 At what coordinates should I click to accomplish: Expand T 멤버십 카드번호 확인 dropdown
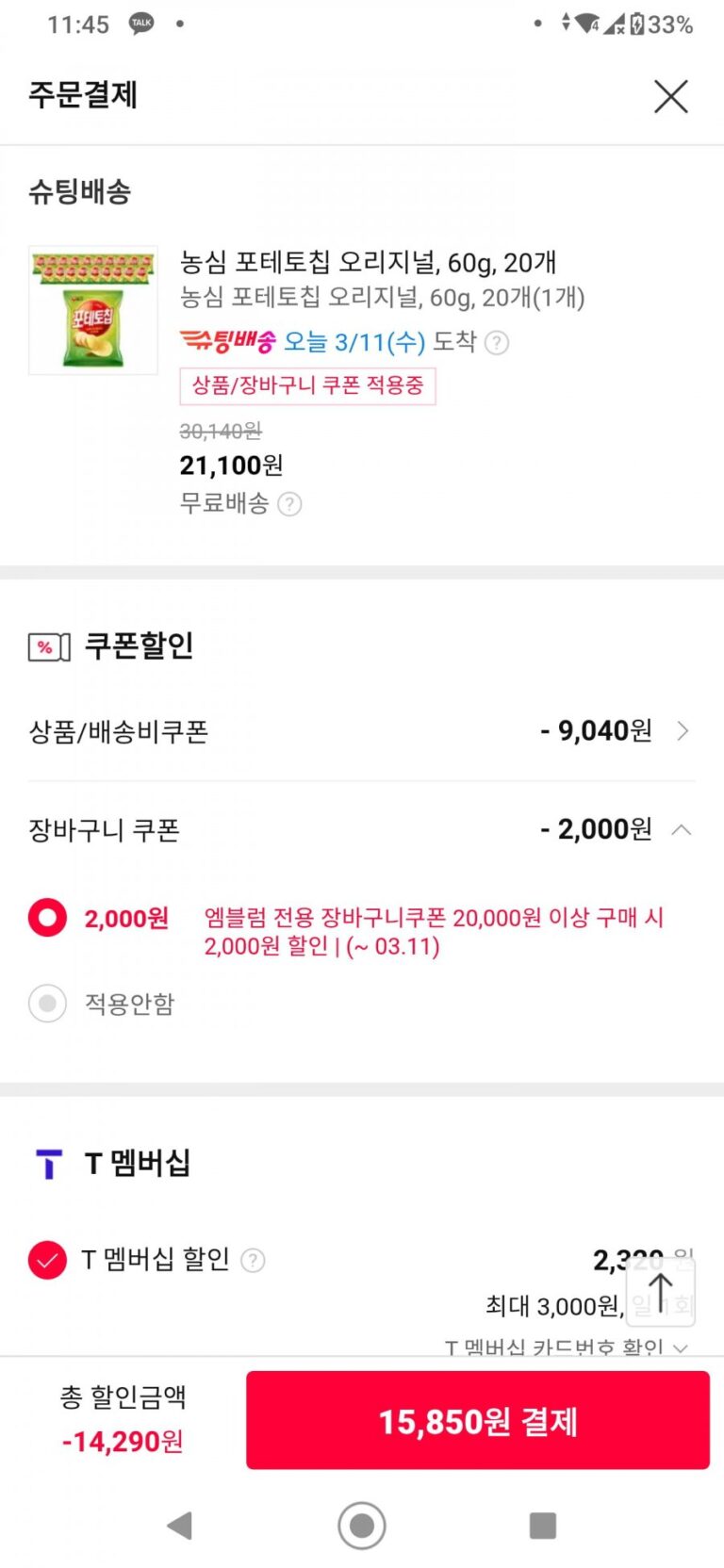click(x=680, y=1347)
